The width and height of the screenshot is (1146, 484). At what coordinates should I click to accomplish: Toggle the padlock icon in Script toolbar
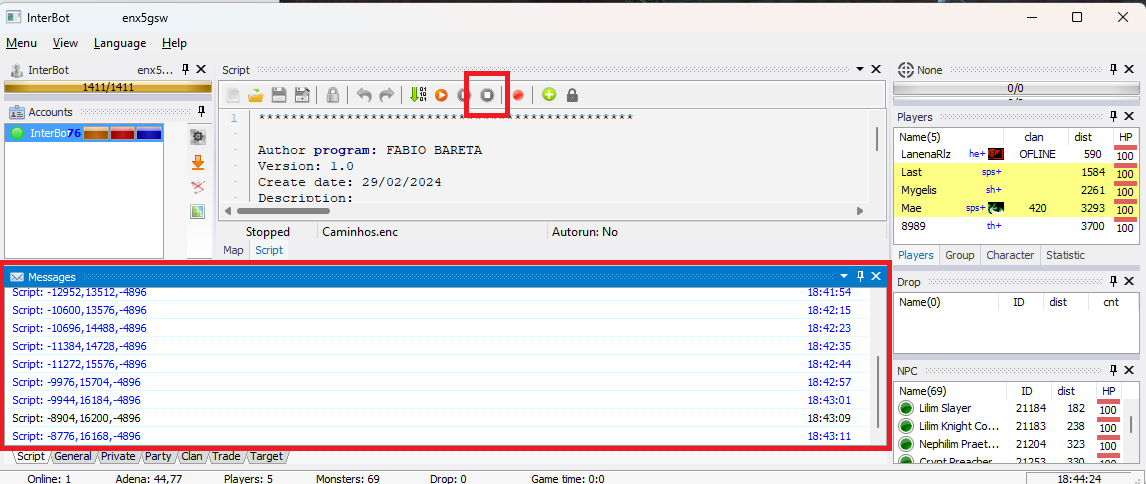pyautogui.click(x=572, y=95)
